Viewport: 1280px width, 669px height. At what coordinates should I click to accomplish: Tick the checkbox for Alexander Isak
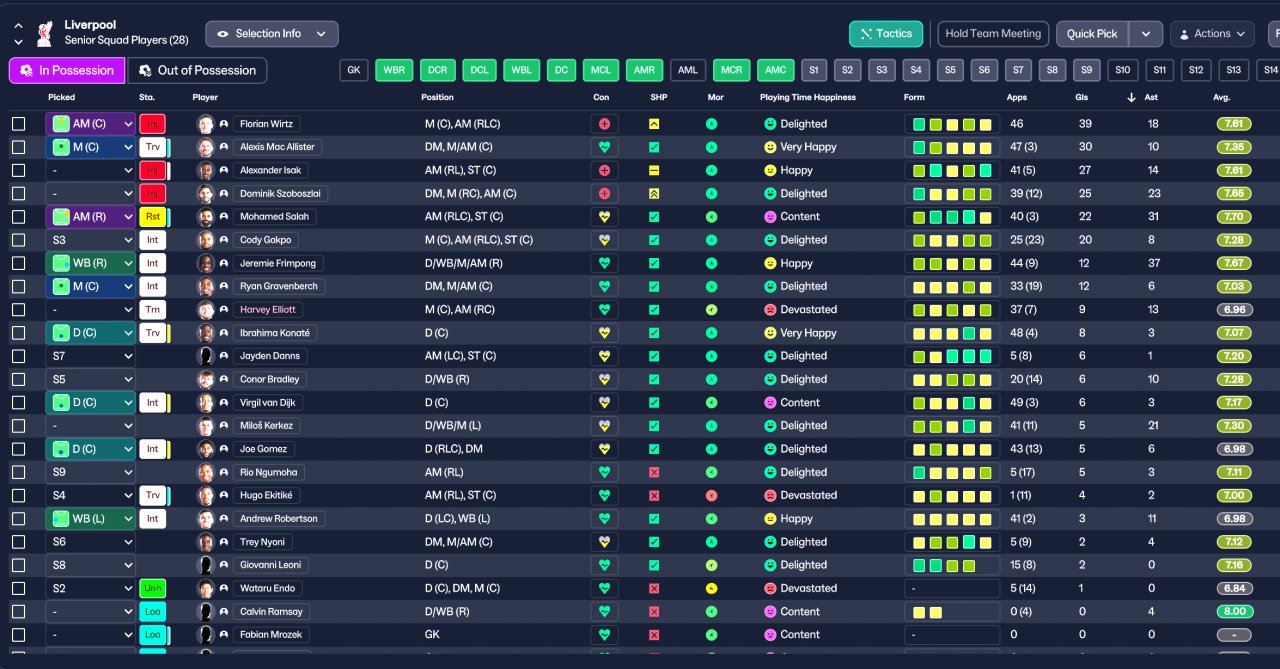coord(18,170)
